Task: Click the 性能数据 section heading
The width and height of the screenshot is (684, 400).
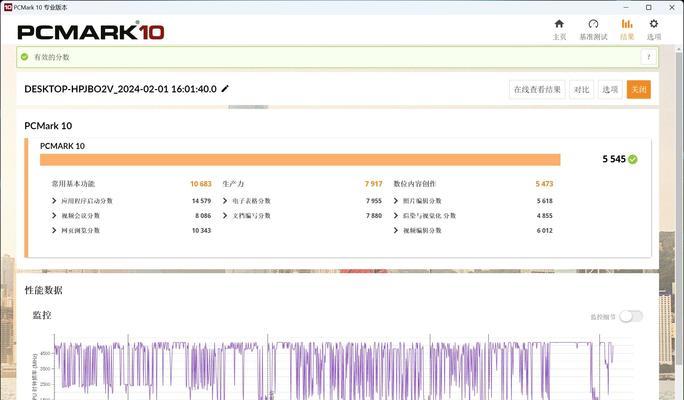Action: [43, 290]
